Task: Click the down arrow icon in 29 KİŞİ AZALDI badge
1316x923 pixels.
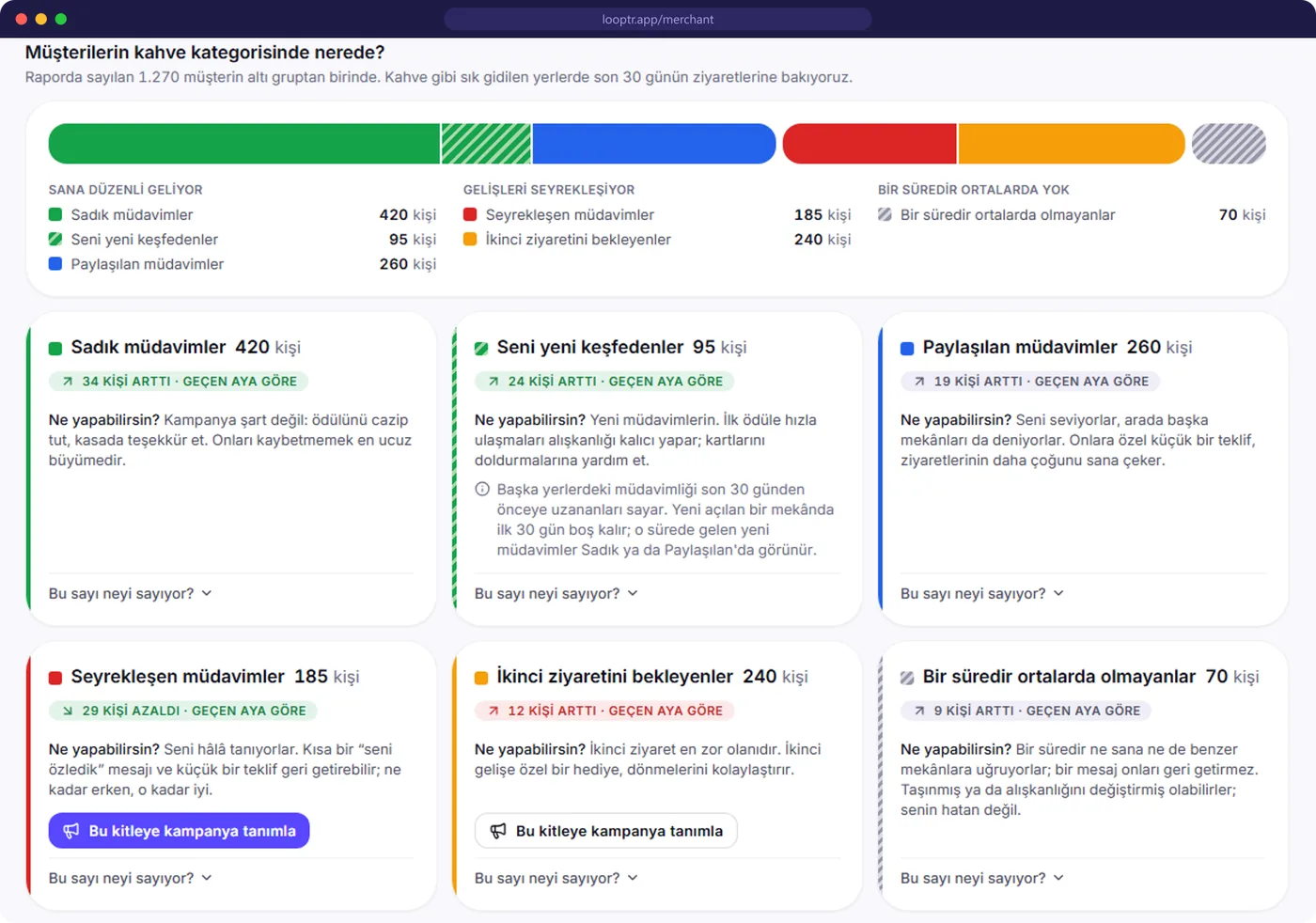Action: [68, 711]
